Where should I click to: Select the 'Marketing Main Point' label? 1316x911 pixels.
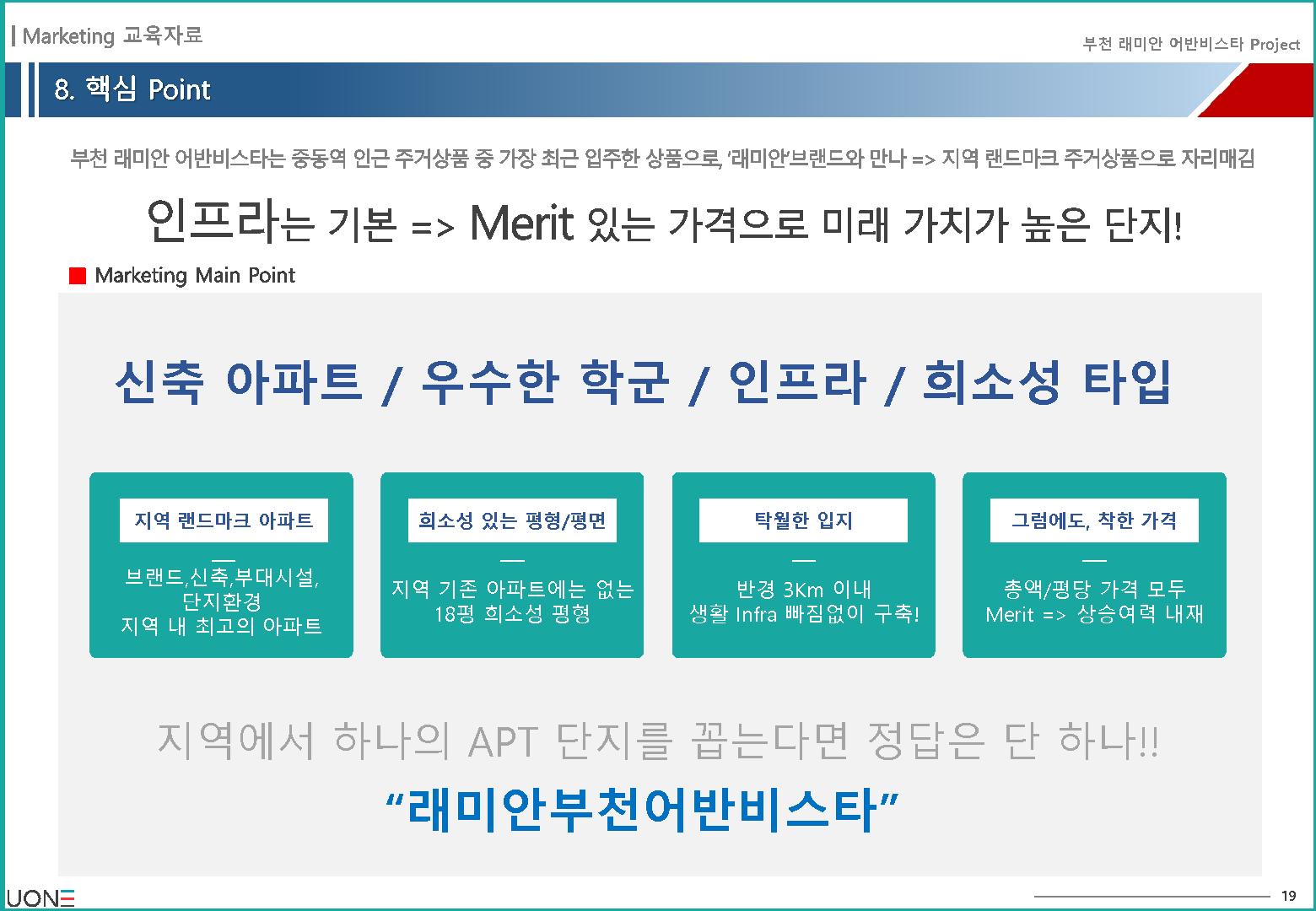click(195, 276)
